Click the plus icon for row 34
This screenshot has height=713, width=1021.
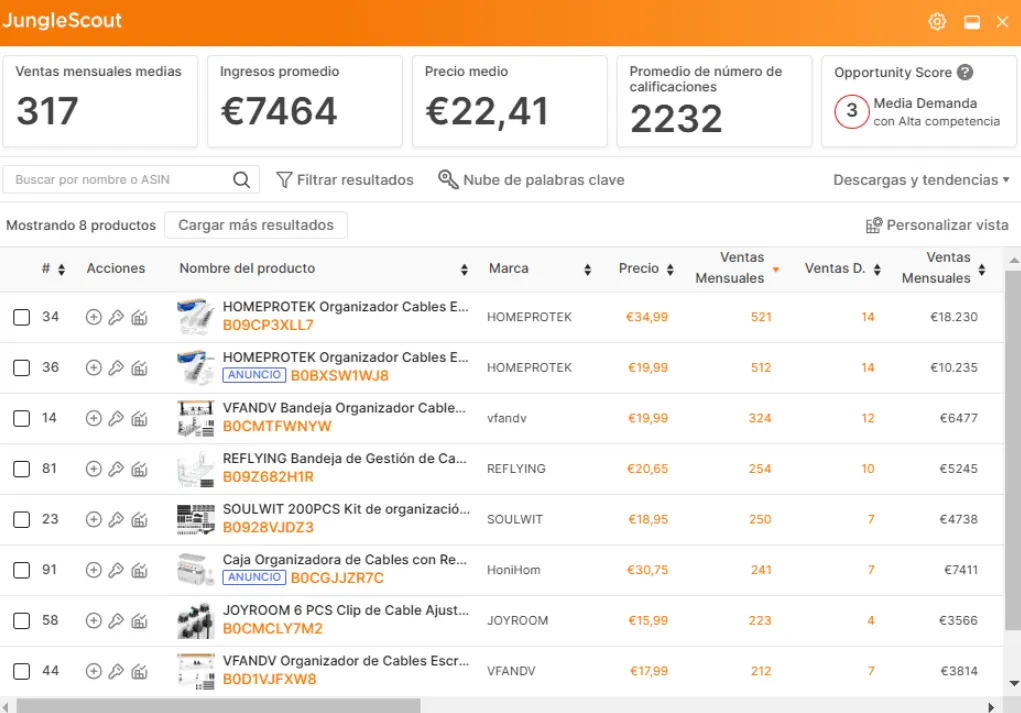coord(93,317)
